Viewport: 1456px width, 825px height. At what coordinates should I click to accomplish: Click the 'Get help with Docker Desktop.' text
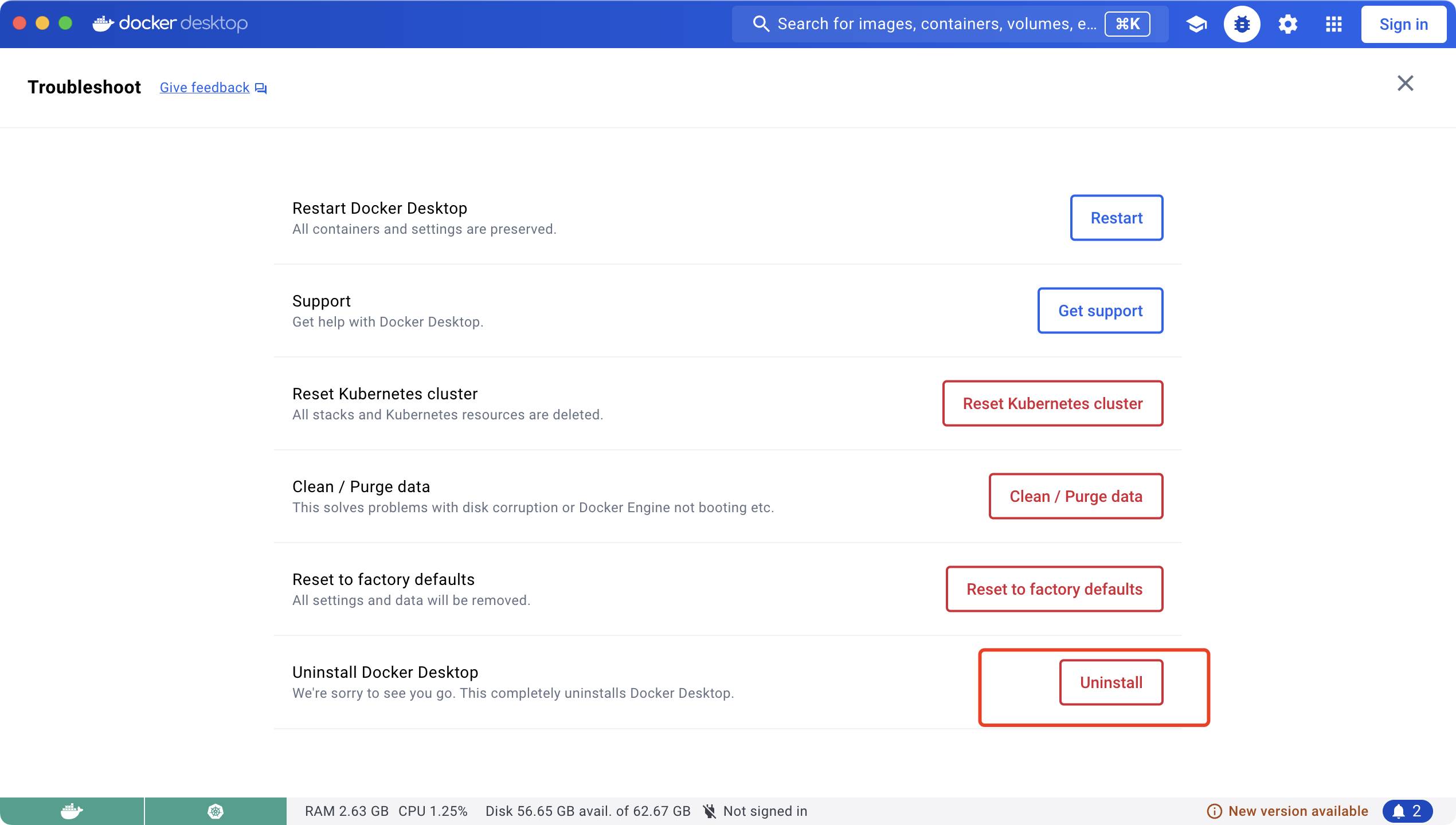(388, 322)
